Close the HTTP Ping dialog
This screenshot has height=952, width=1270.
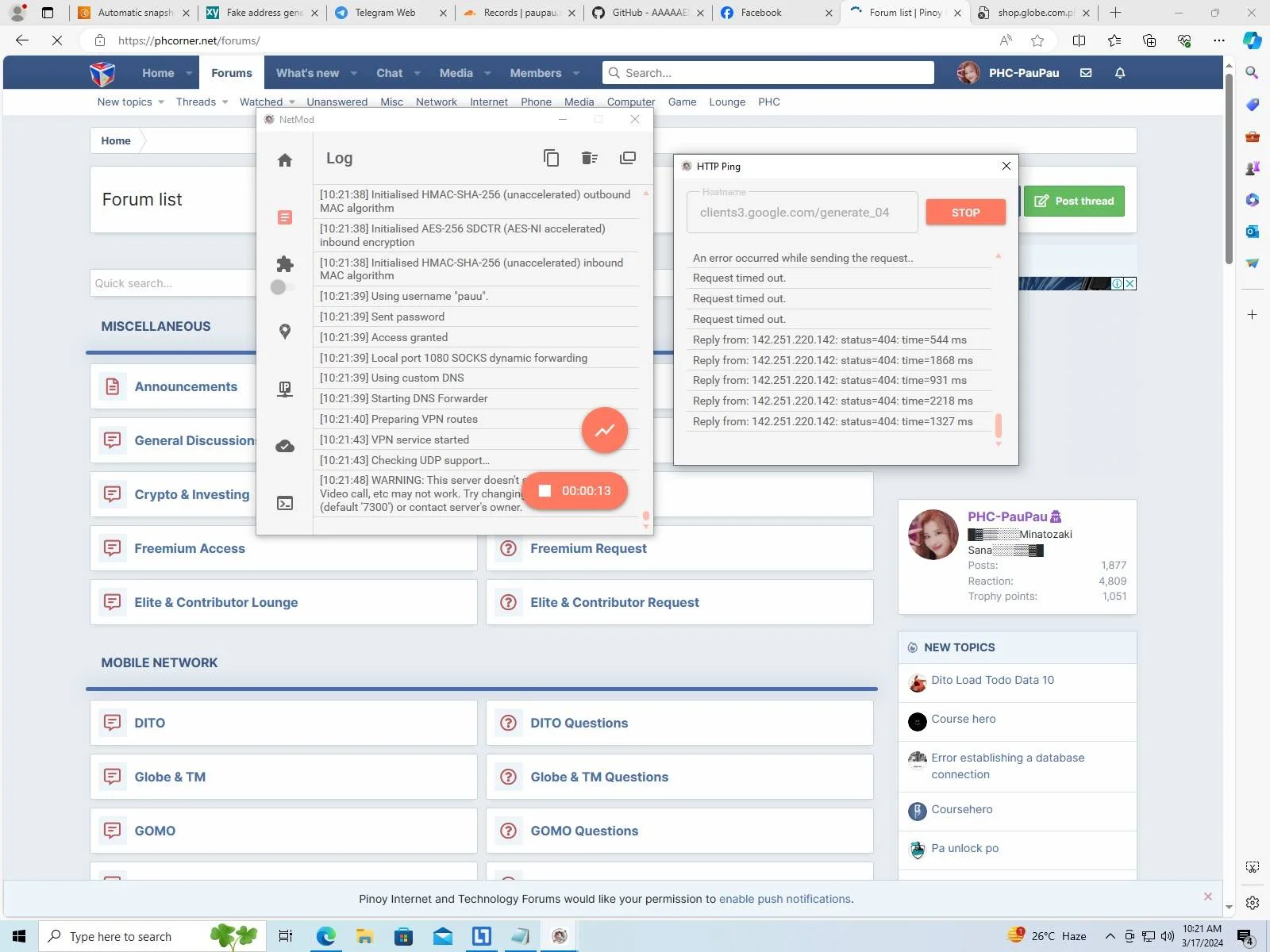click(x=1006, y=166)
